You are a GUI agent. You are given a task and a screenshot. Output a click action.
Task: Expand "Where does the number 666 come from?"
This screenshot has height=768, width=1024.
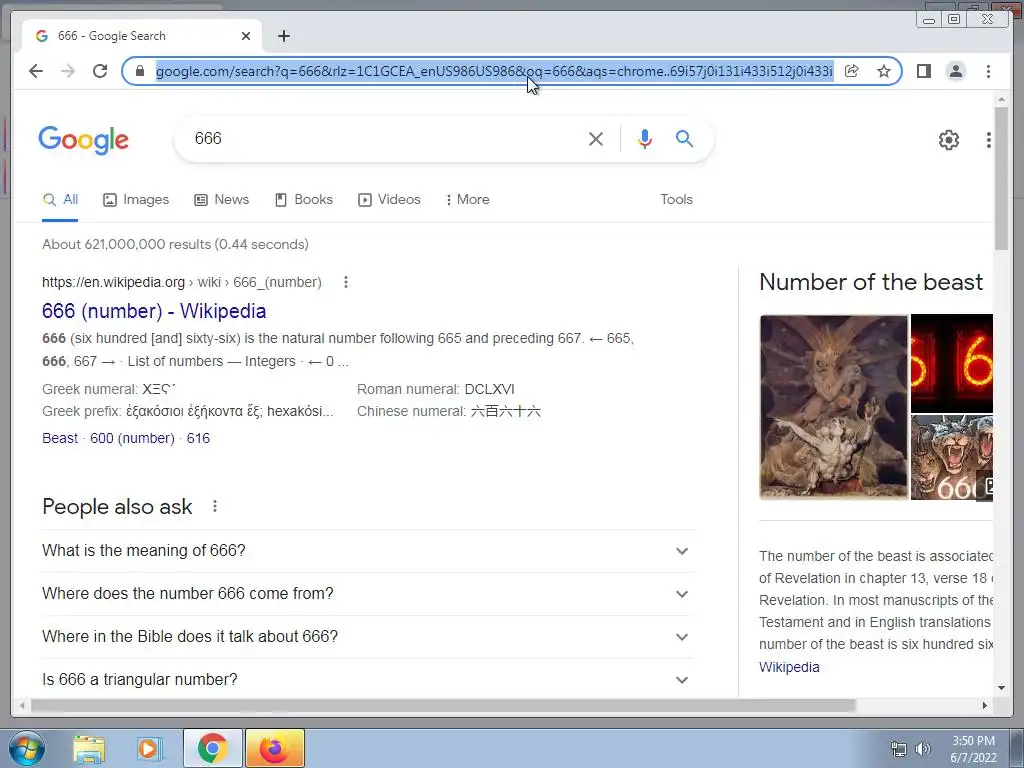point(368,594)
